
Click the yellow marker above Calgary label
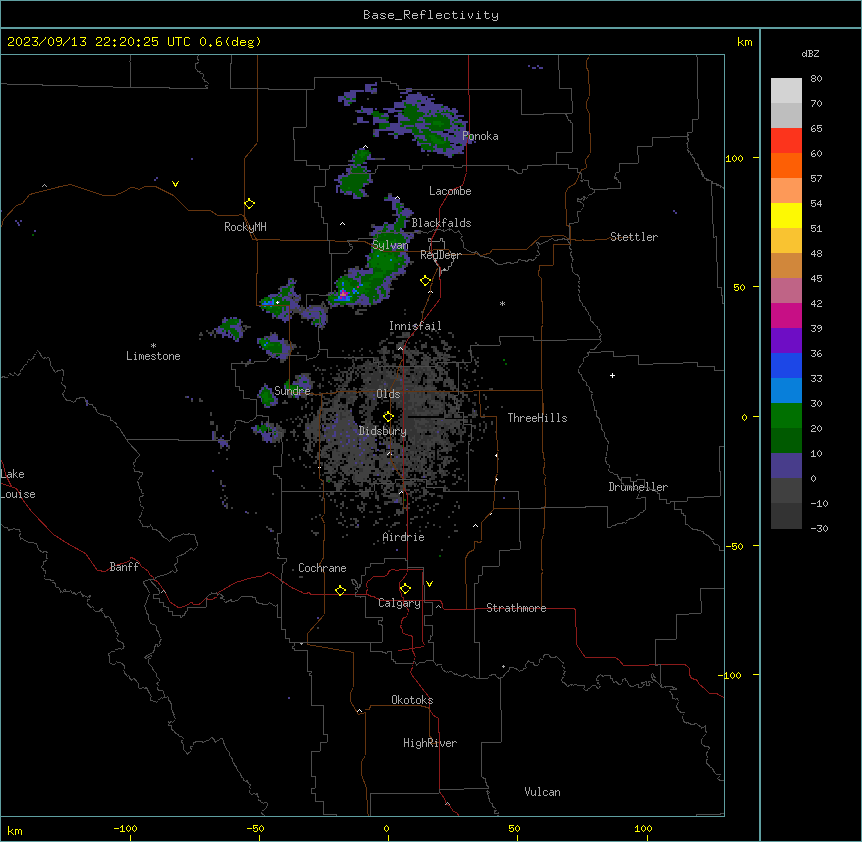click(405, 589)
